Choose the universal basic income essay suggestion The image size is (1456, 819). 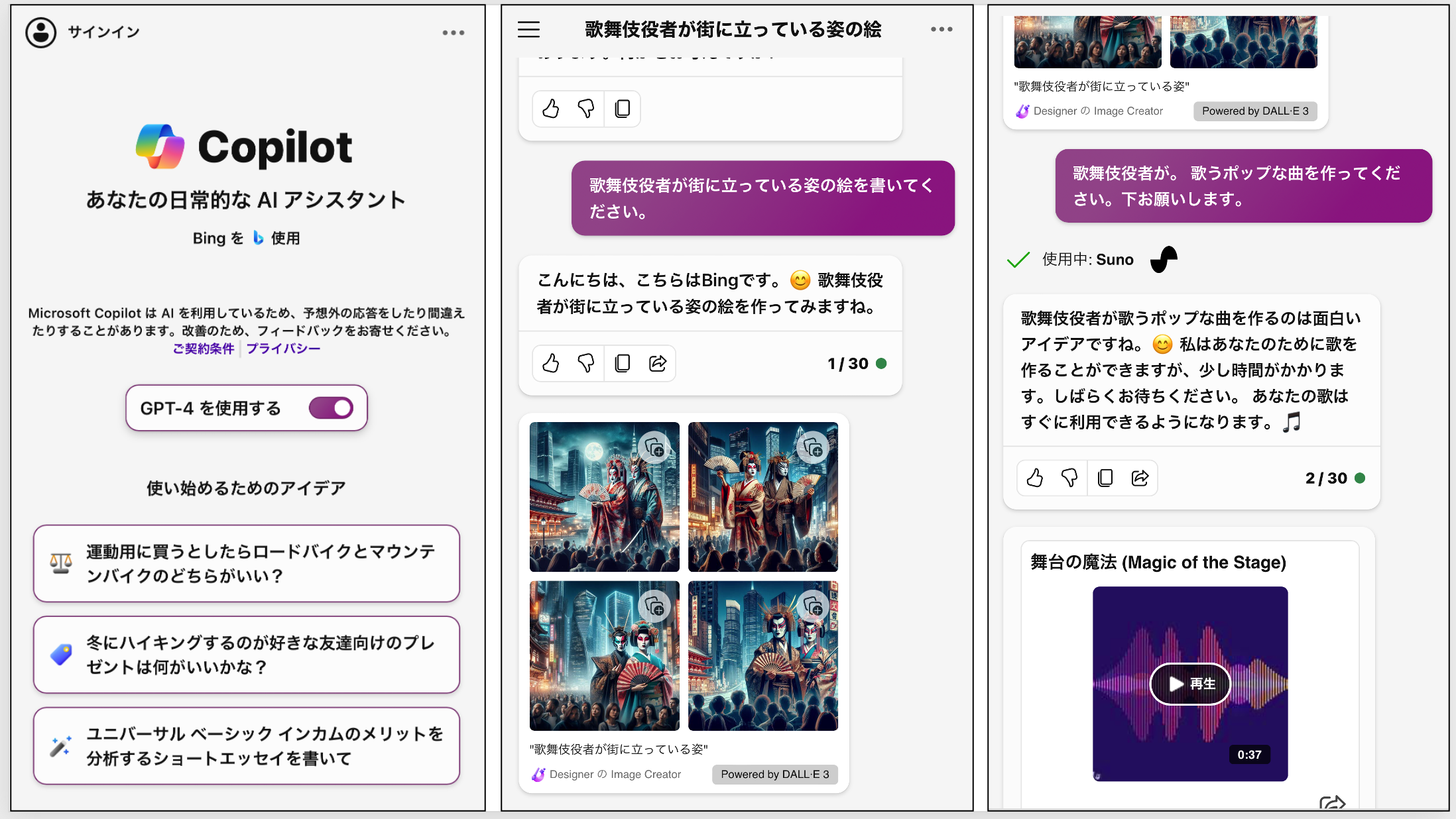pos(247,745)
